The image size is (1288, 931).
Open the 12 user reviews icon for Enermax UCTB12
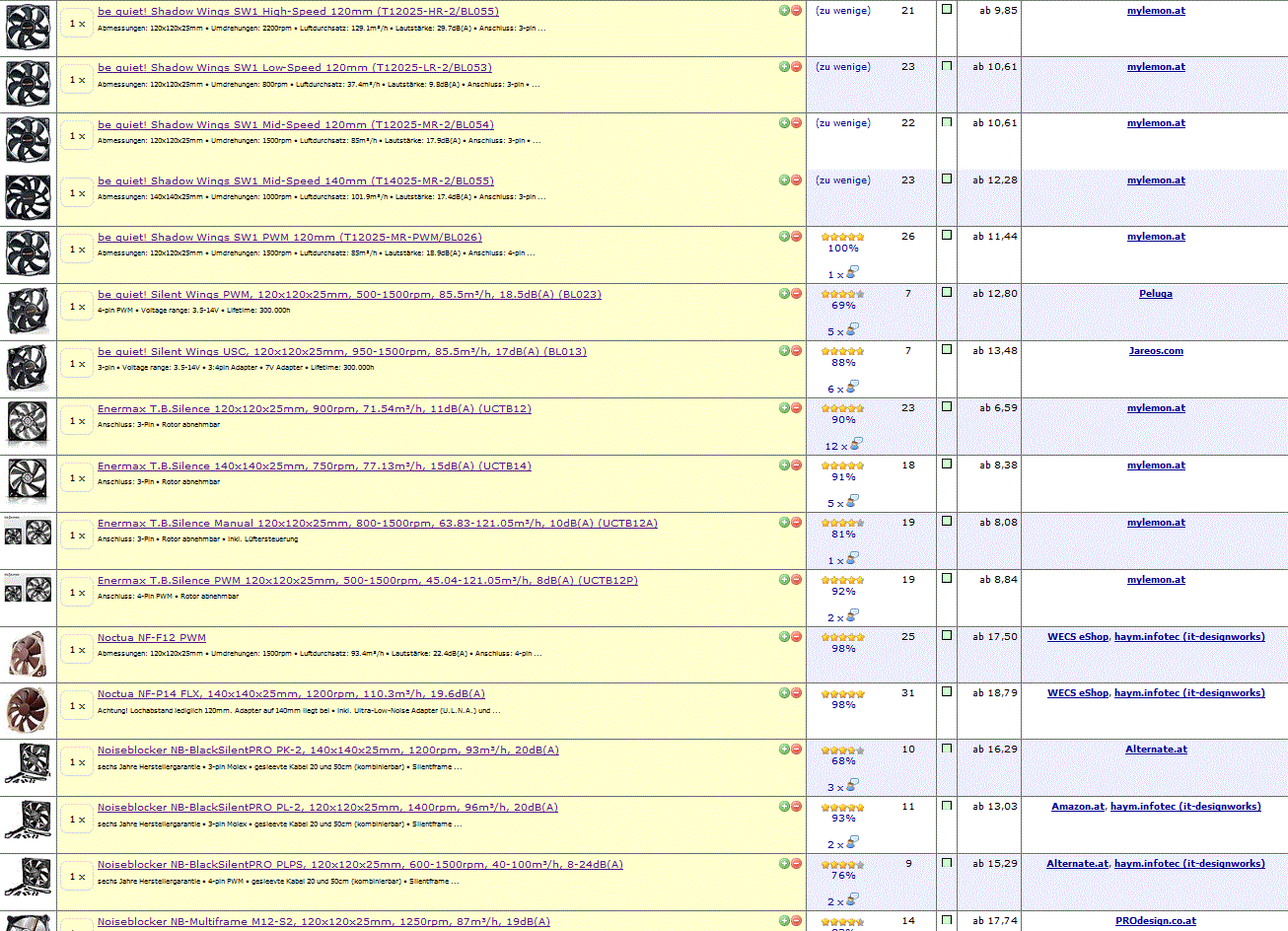tap(856, 444)
